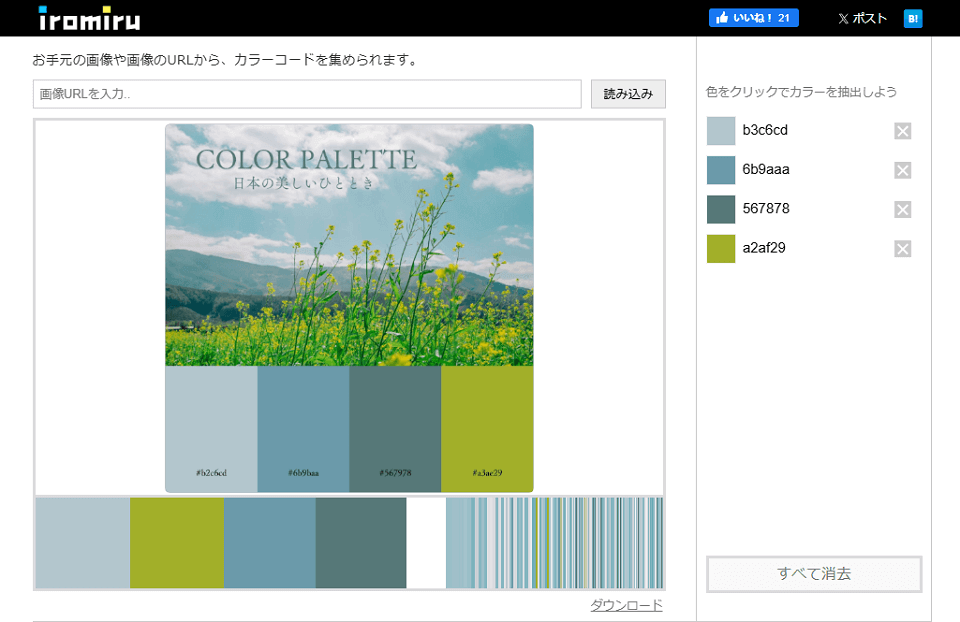The image size is (960, 622).
Task: Select the 567878 swatch in the sidebar
Action: pos(721,209)
